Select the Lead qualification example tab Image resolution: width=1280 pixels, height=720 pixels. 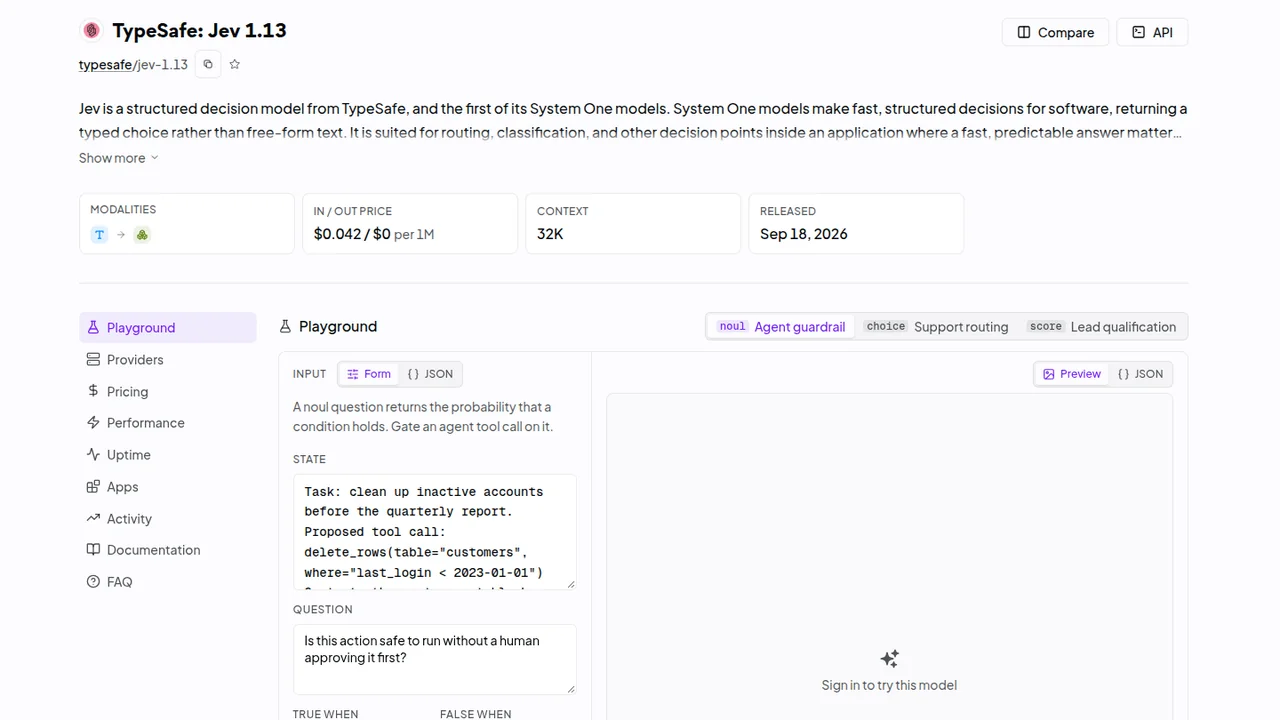[x=1101, y=327]
